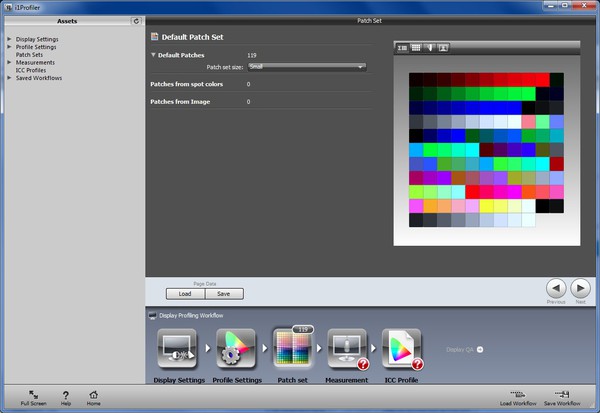
Task: Select the Patch set workflow step icon
Action: 292,348
